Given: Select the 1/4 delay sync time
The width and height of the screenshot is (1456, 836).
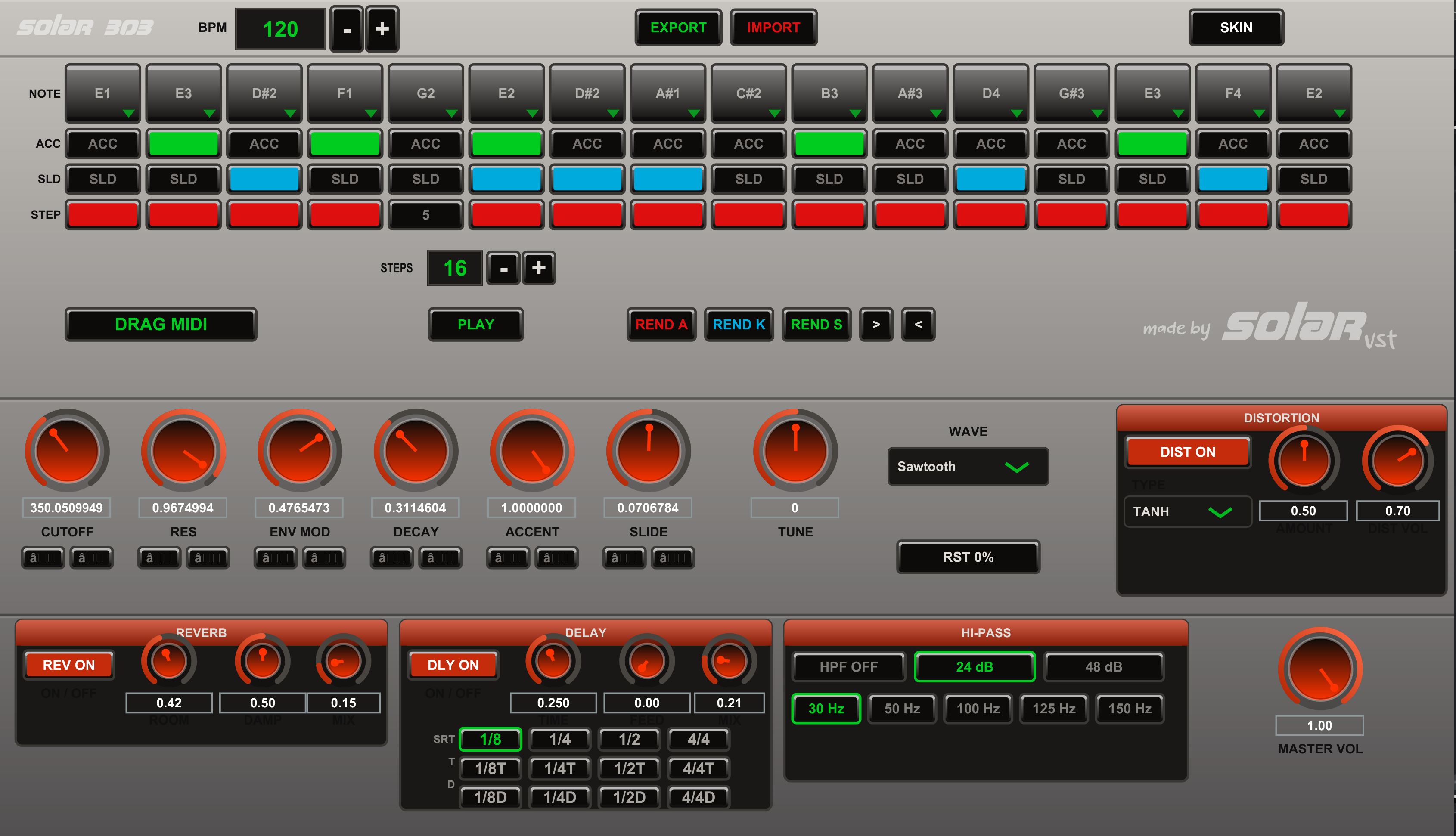Looking at the screenshot, I should [x=559, y=740].
